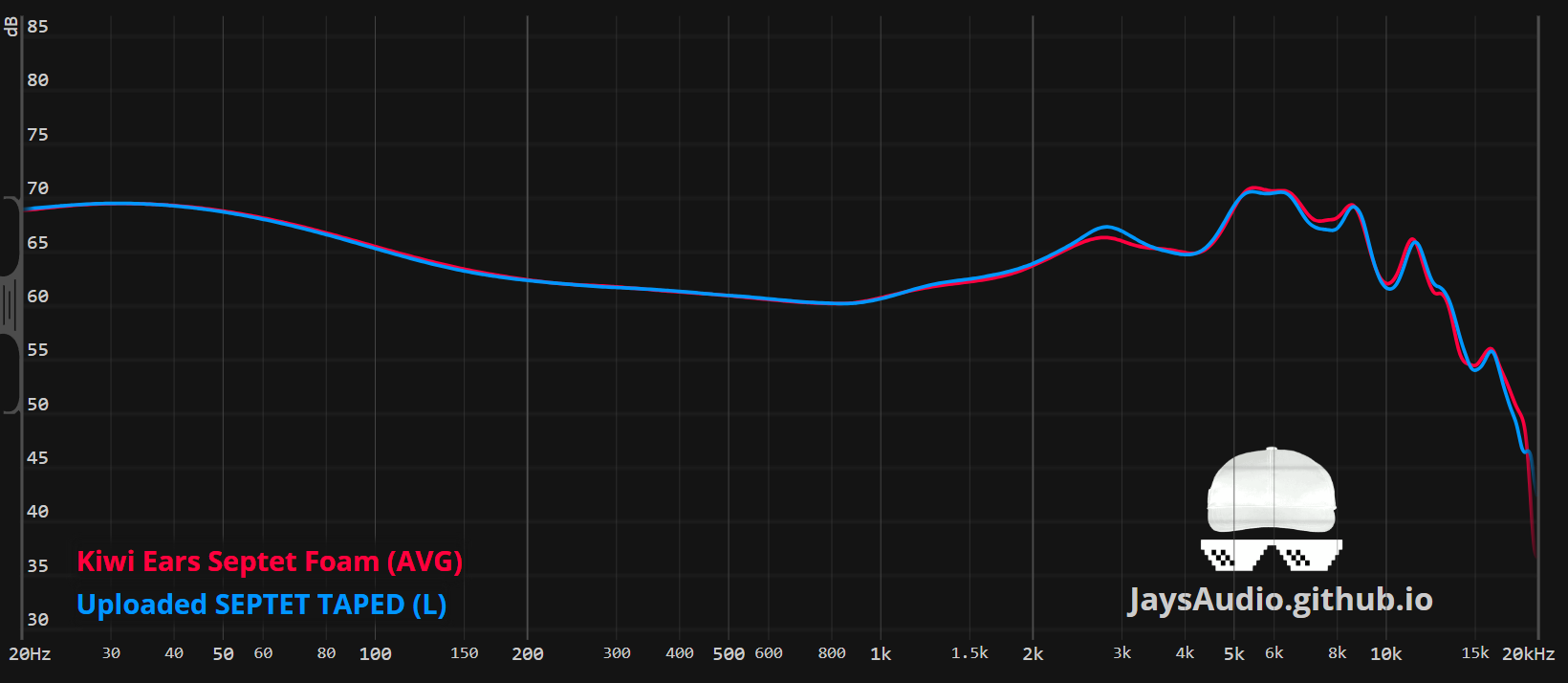Click the 70 label on the dB axis

coord(37,188)
